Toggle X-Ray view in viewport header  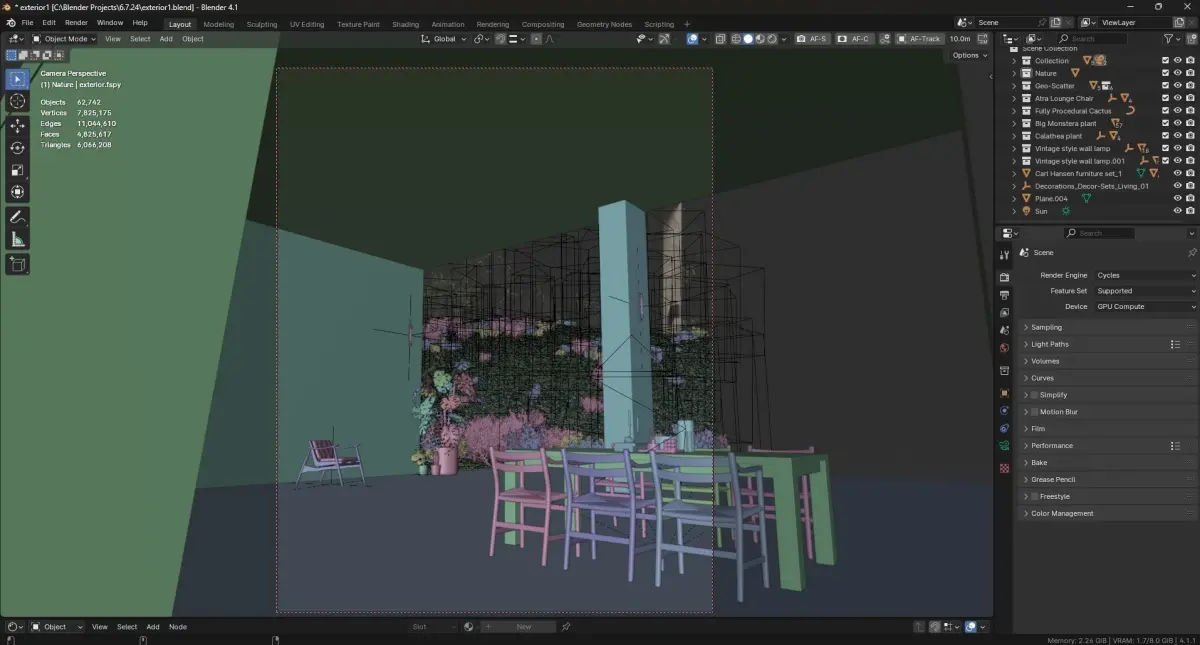[x=720, y=39]
